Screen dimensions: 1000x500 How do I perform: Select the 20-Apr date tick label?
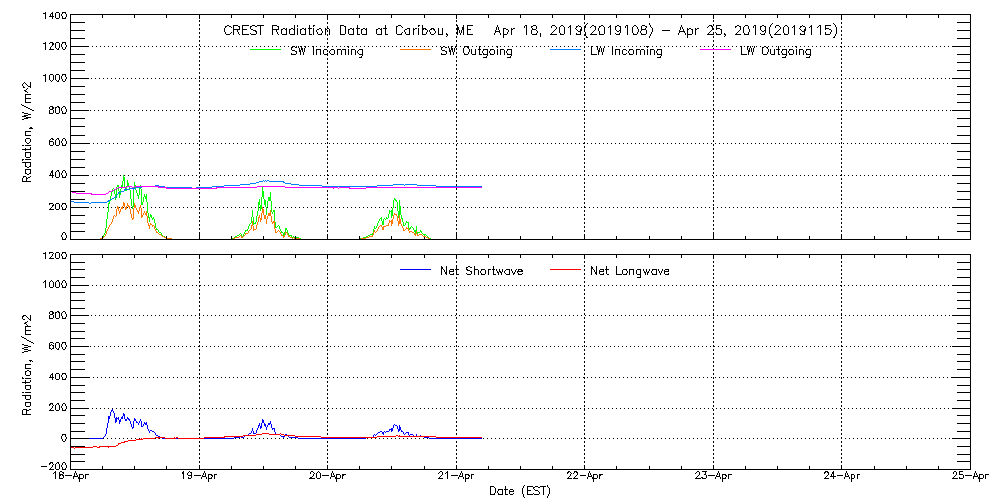pyautogui.click(x=328, y=478)
